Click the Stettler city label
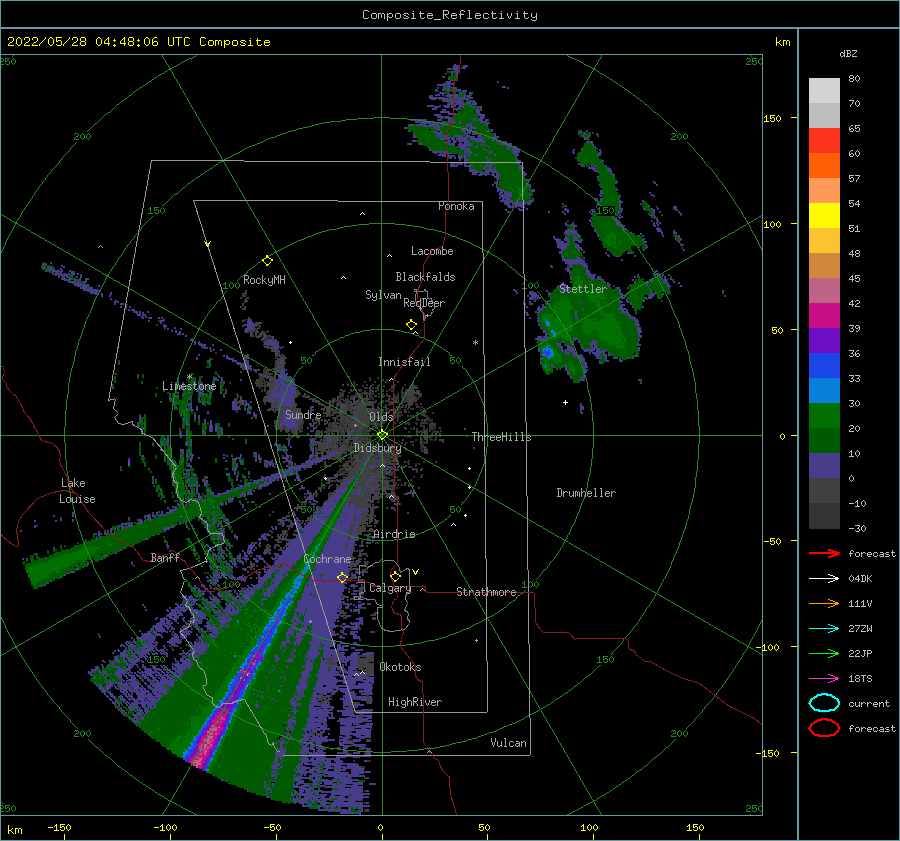Viewport: 900px width, 841px height. [583, 289]
